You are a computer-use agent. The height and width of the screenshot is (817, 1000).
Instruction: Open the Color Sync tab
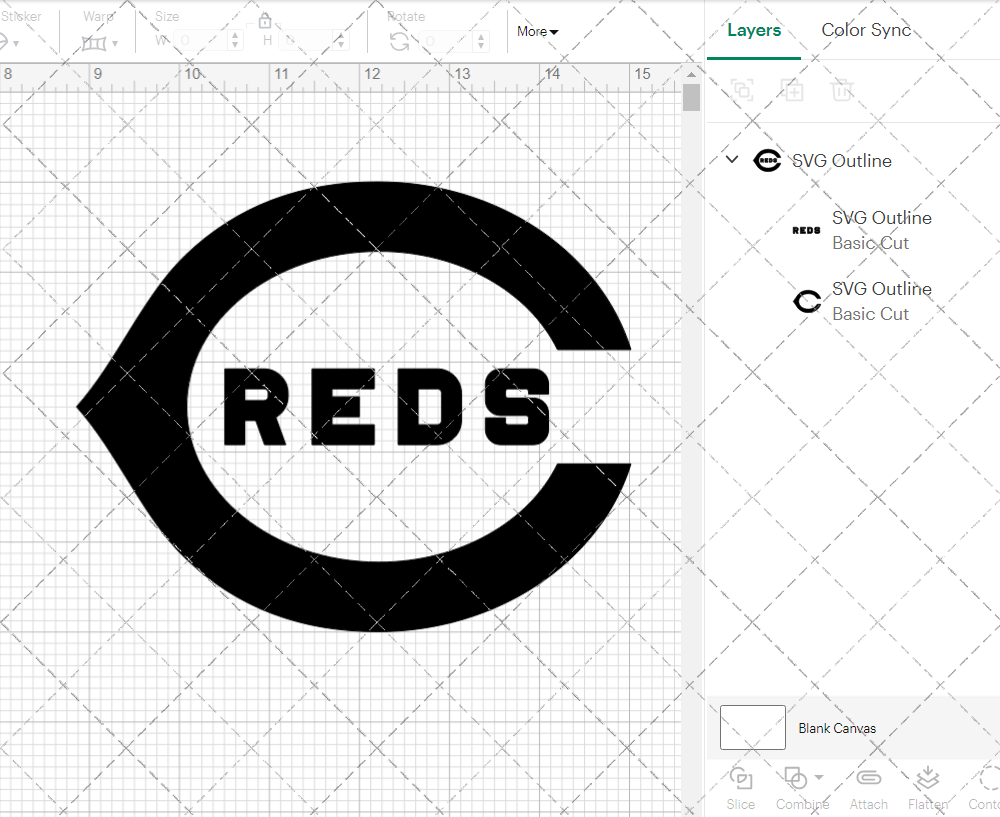point(865,30)
